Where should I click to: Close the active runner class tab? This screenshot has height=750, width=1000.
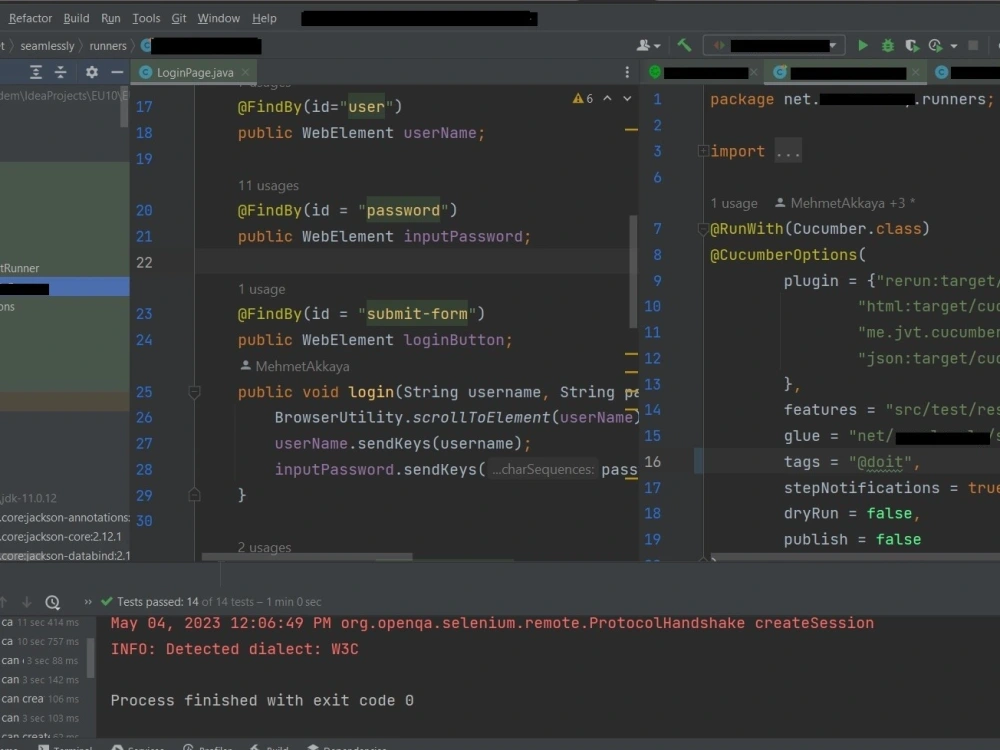click(x=915, y=72)
